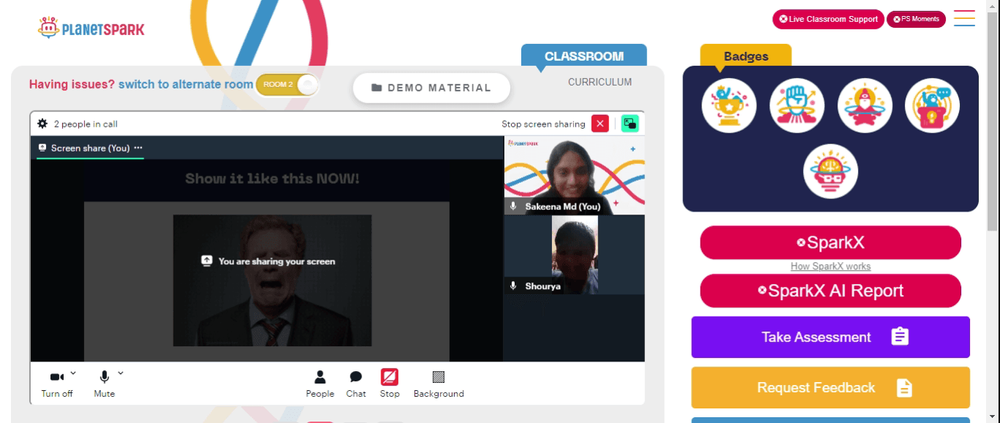Click 'switch to alternate room' text
The width and height of the screenshot is (1000, 423).
pyautogui.click(x=186, y=84)
